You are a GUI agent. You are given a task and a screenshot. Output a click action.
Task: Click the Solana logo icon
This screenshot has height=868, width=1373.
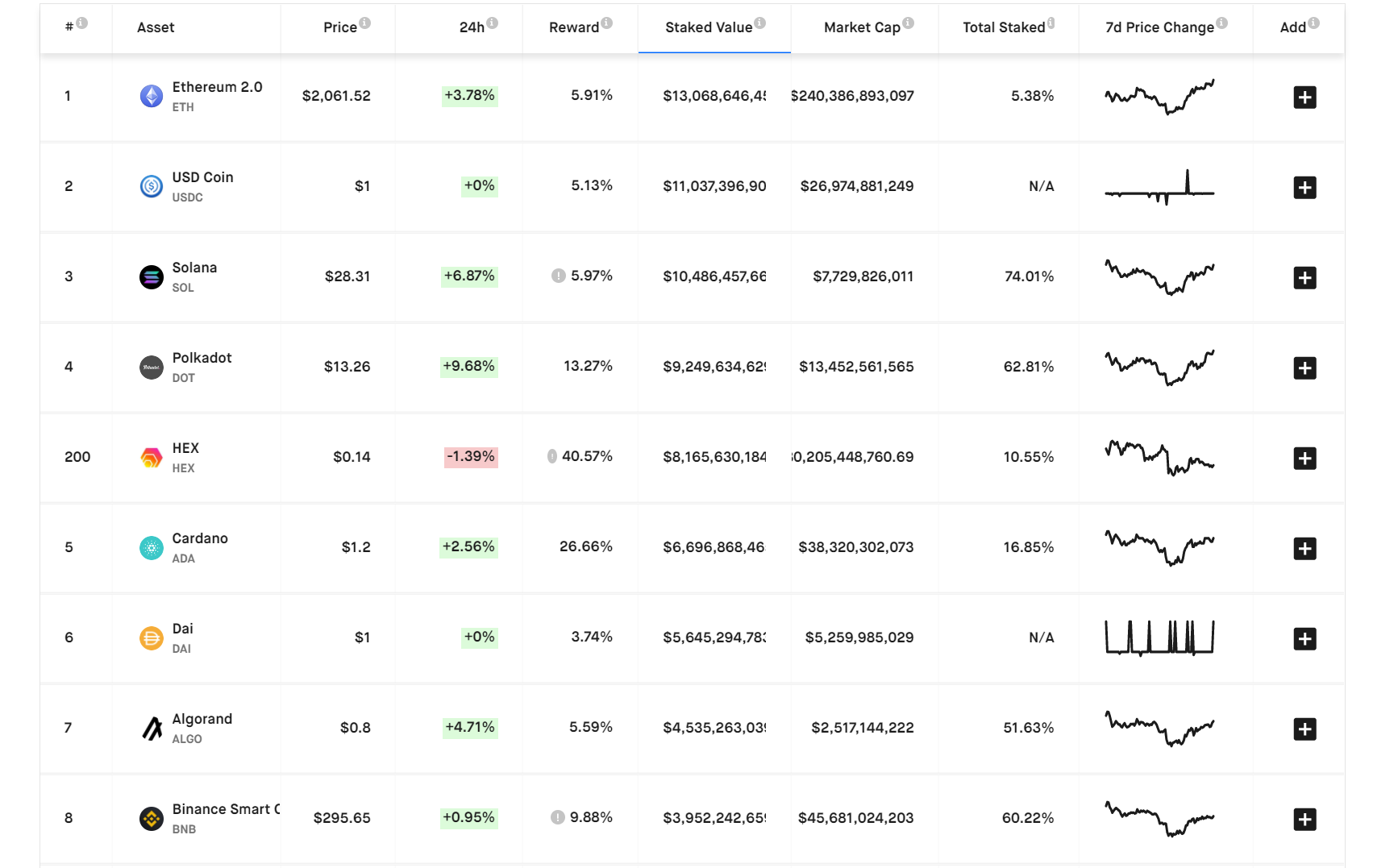(x=152, y=277)
